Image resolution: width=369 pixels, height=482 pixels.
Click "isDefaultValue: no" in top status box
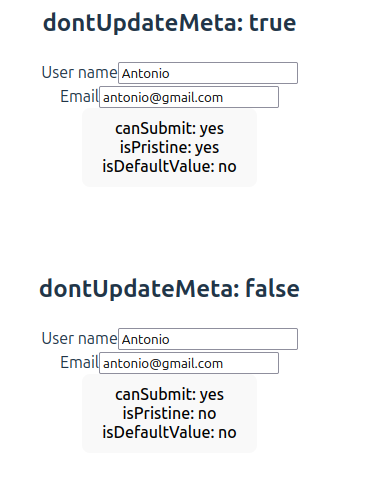(169, 166)
